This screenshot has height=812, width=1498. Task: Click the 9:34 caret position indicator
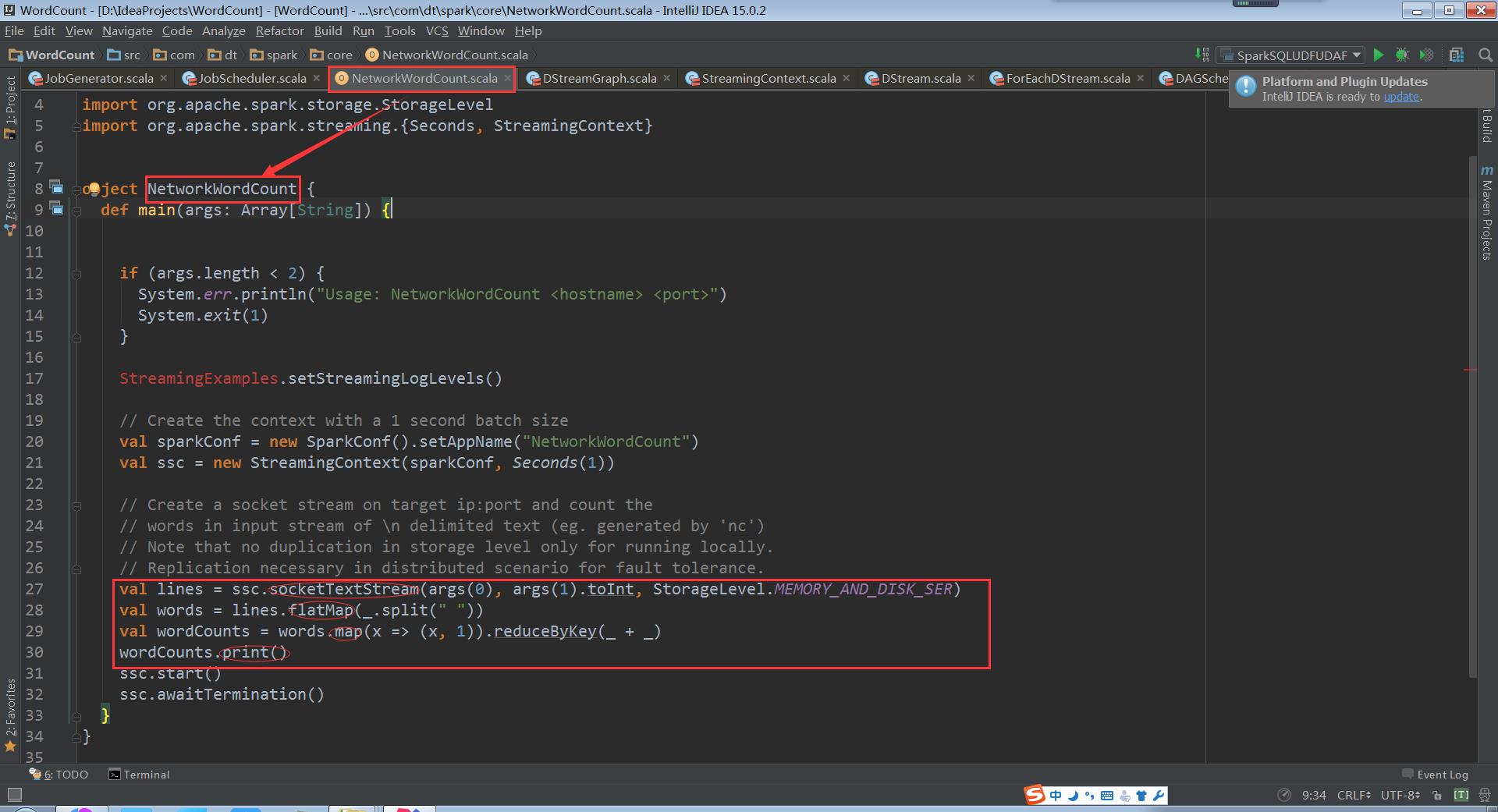[x=1314, y=795]
